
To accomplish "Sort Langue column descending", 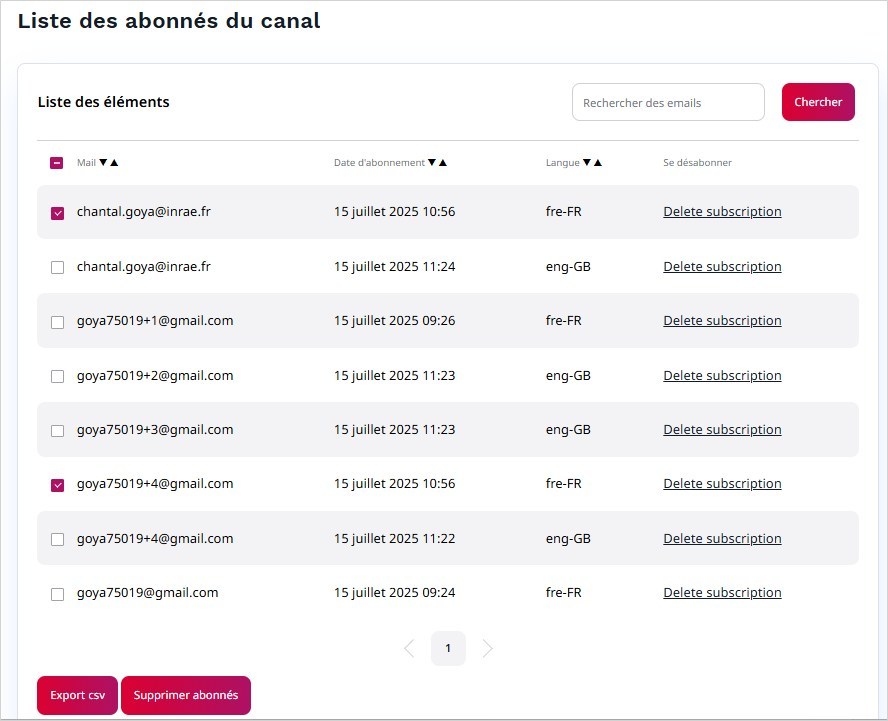I will pos(587,162).
